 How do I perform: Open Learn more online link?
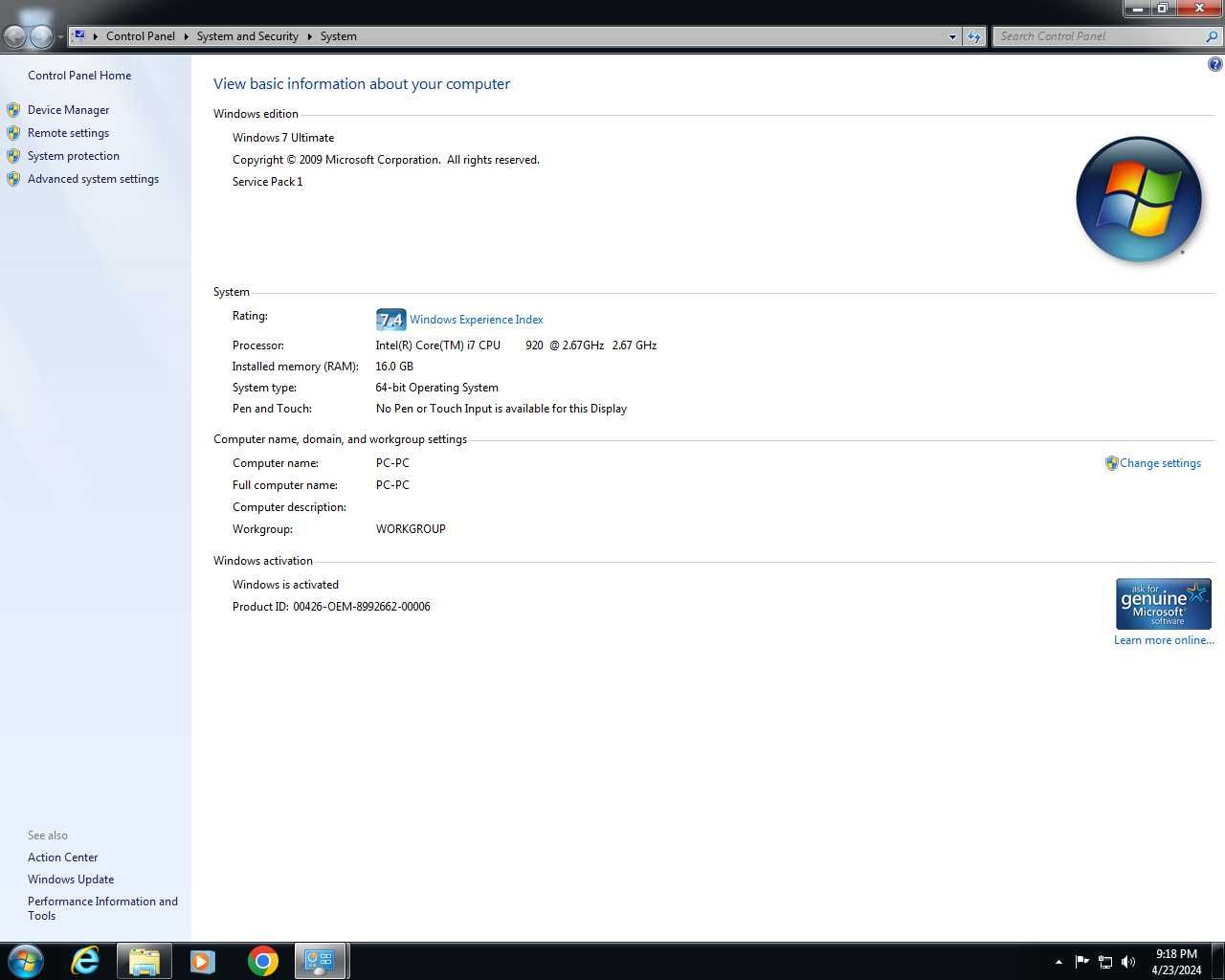pos(1164,640)
